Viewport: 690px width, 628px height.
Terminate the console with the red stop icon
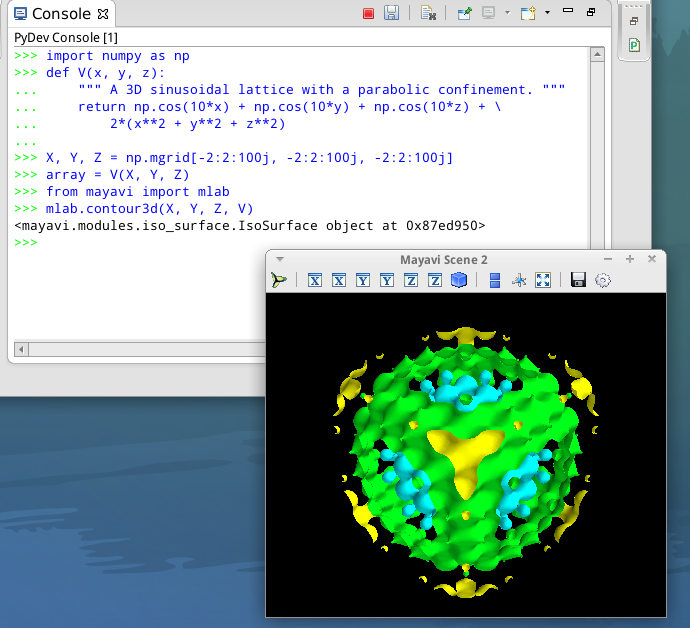click(368, 14)
